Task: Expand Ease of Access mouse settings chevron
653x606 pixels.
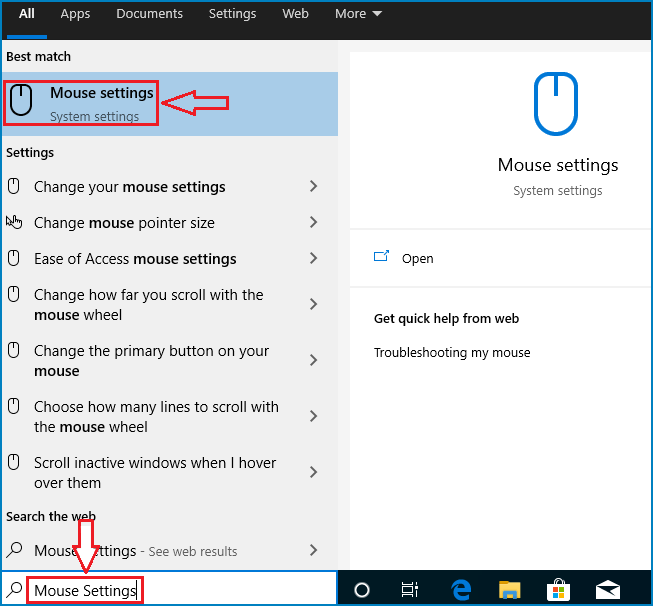Action: pos(314,258)
